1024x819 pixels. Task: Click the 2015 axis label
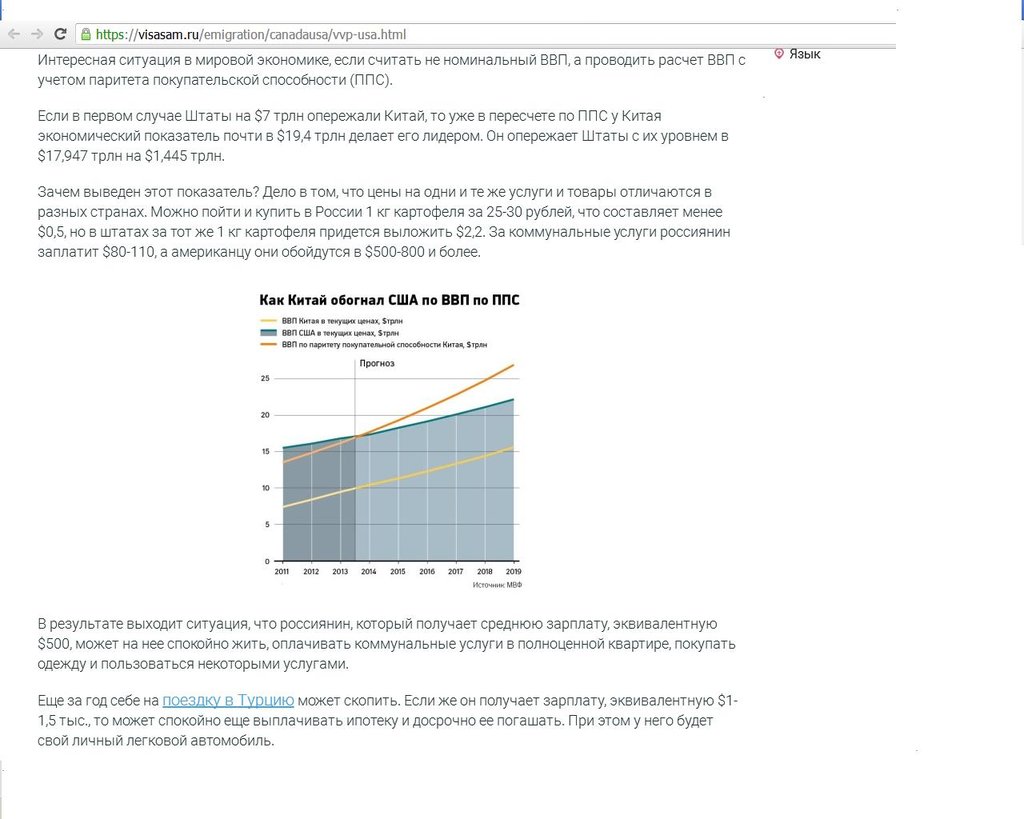(398, 571)
